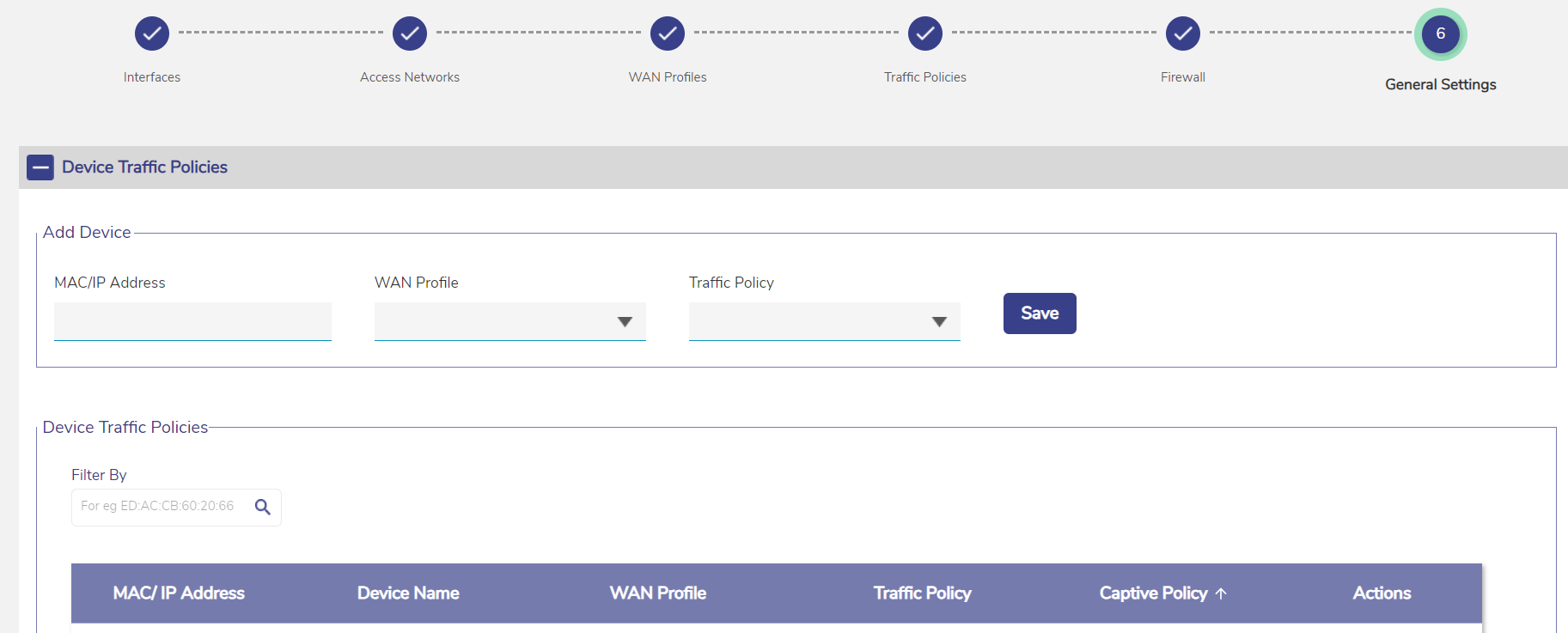
Task: Select the General Settings step label
Action: tap(1441, 84)
